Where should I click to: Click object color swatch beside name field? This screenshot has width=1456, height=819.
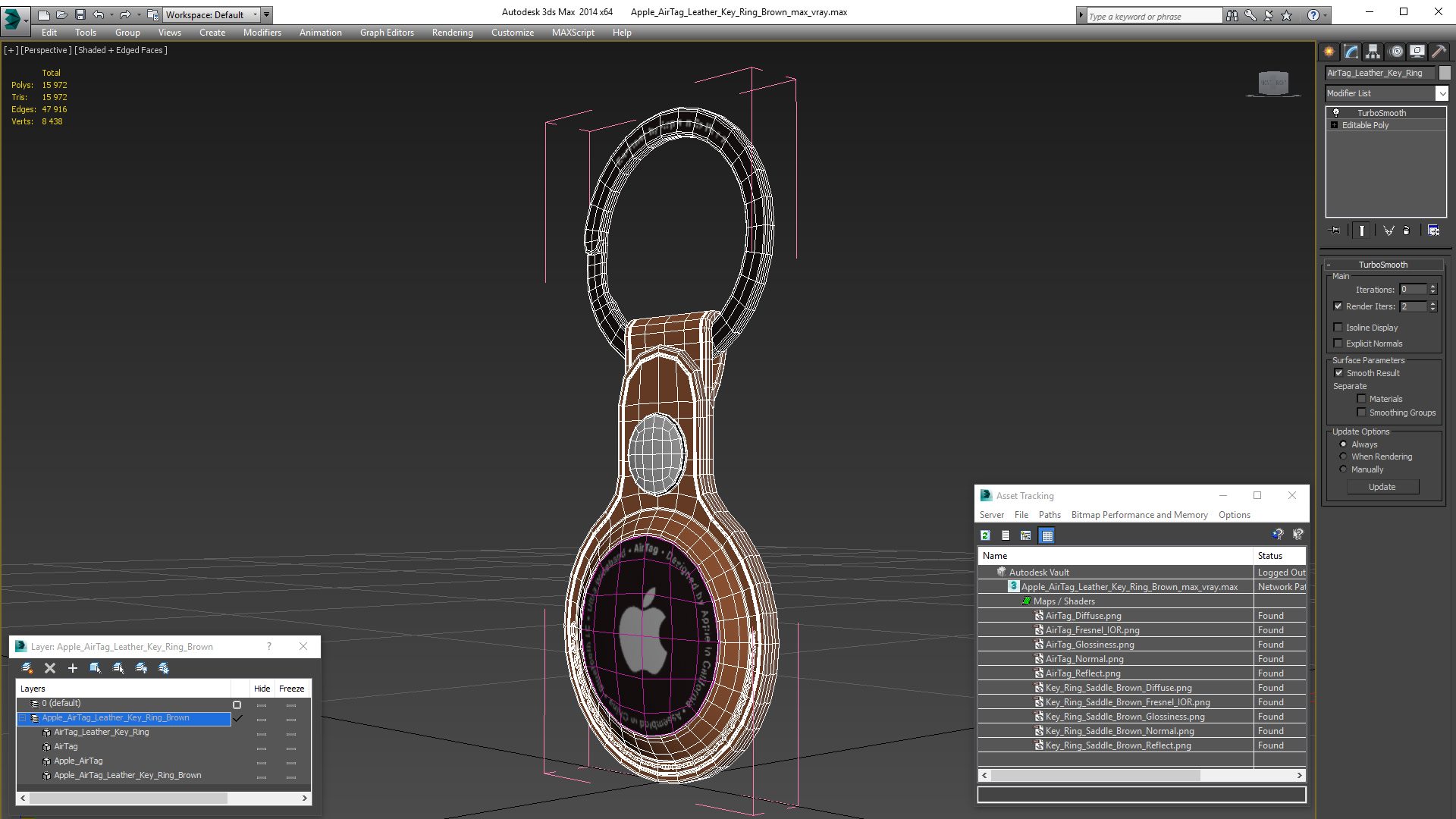click(x=1445, y=73)
